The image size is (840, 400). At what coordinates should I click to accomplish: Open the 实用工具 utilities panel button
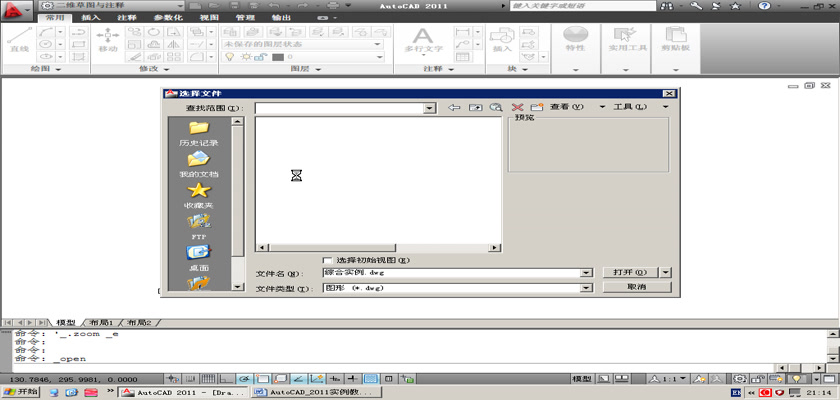(627, 40)
